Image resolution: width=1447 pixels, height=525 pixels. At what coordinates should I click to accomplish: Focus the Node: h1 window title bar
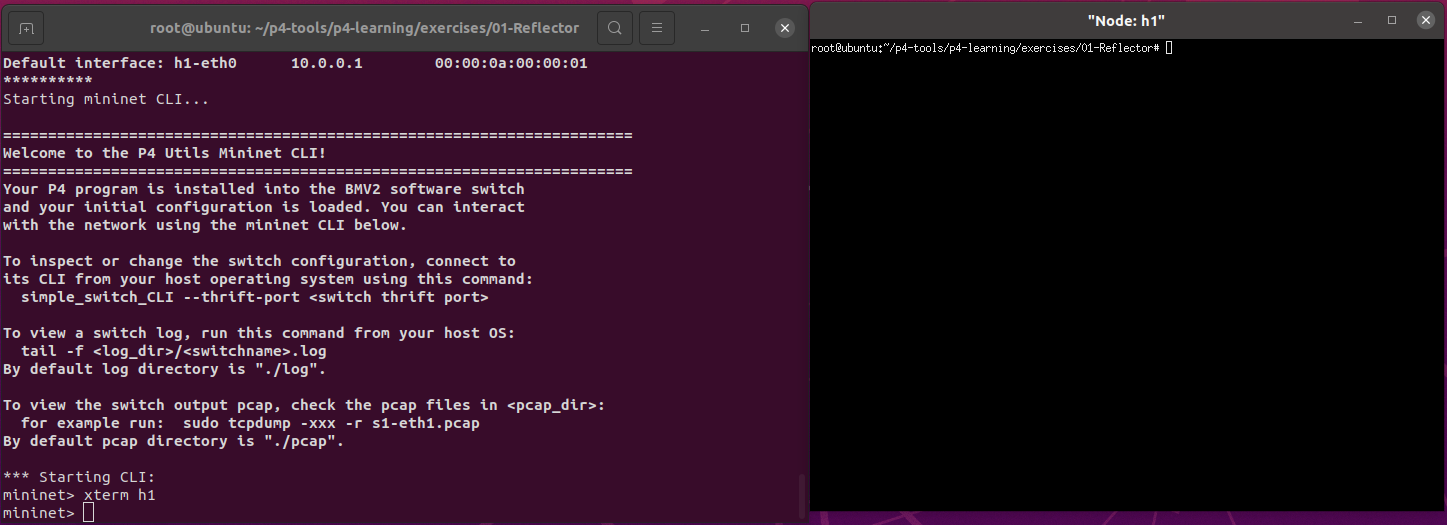point(1125,20)
